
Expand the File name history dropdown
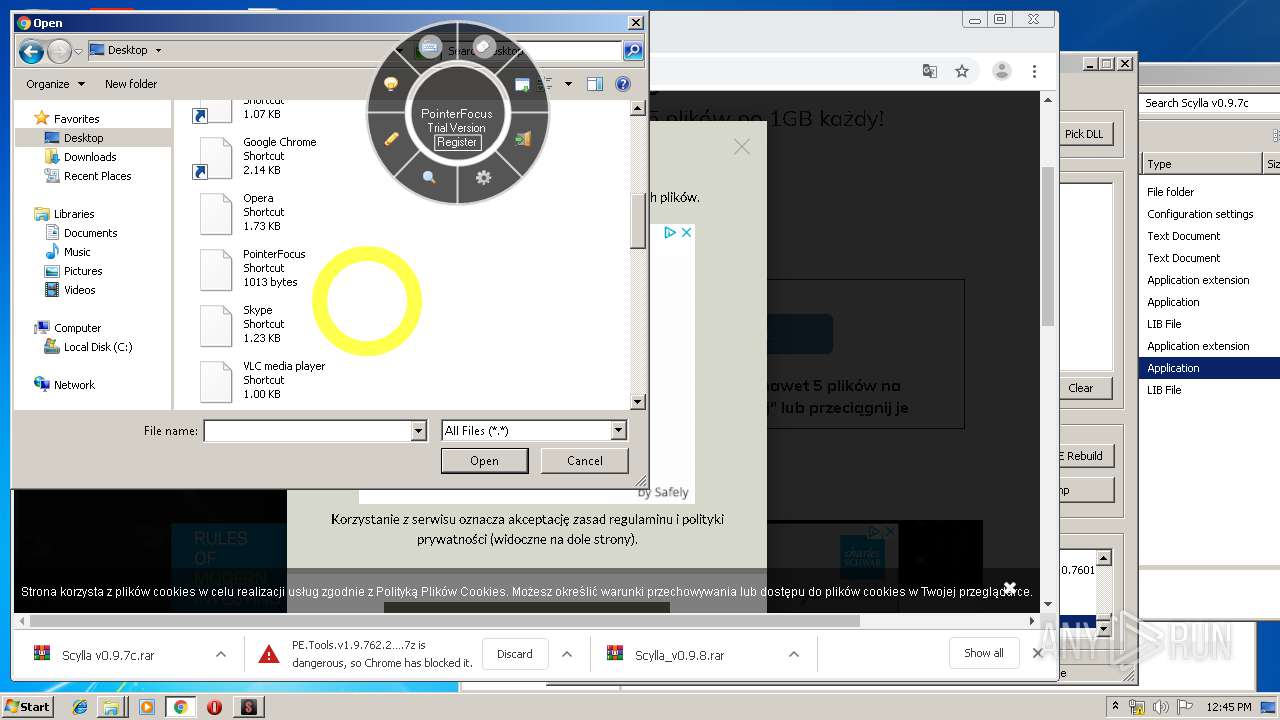coord(419,431)
